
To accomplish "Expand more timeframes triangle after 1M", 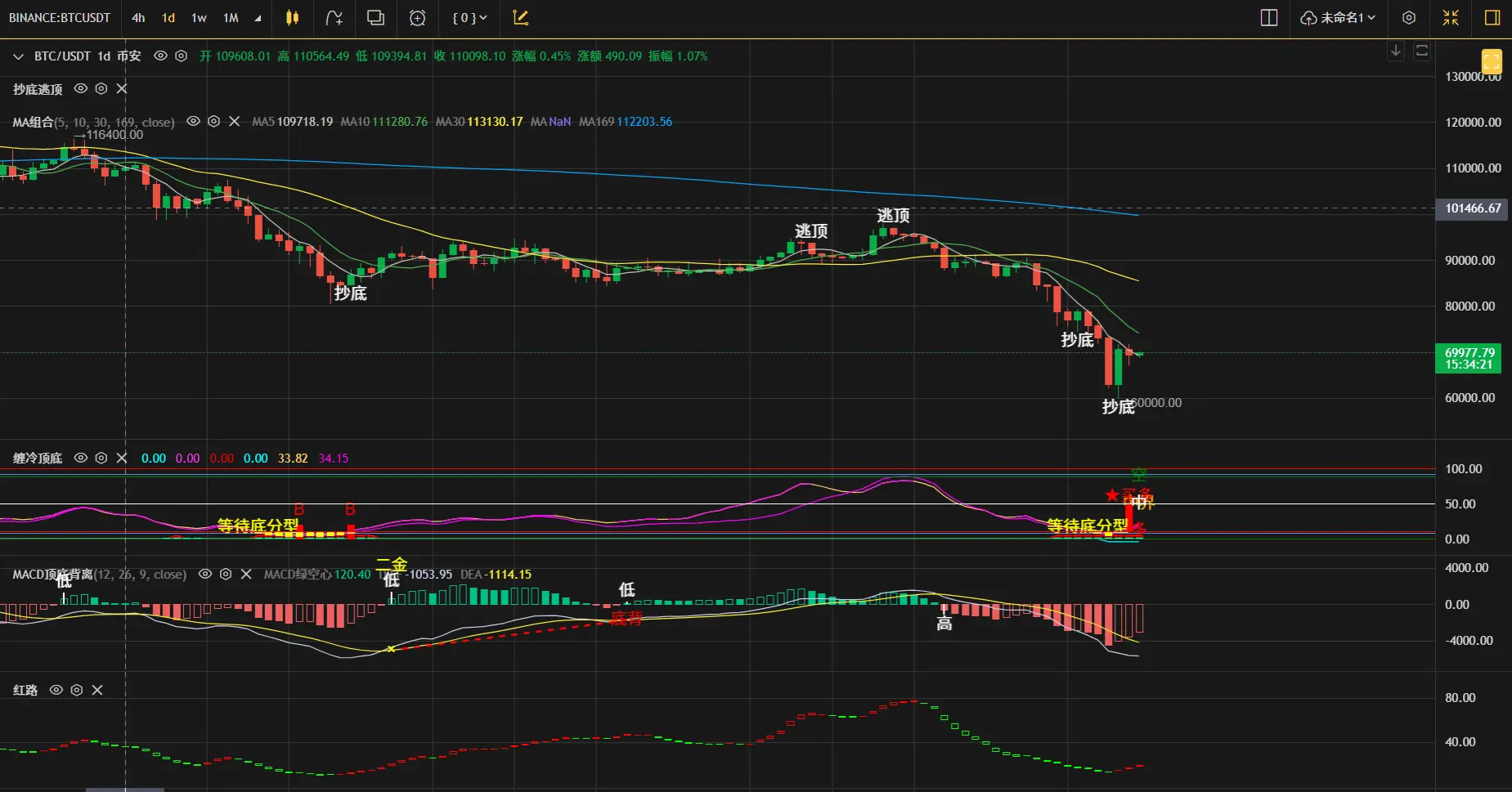I will [x=258, y=18].
